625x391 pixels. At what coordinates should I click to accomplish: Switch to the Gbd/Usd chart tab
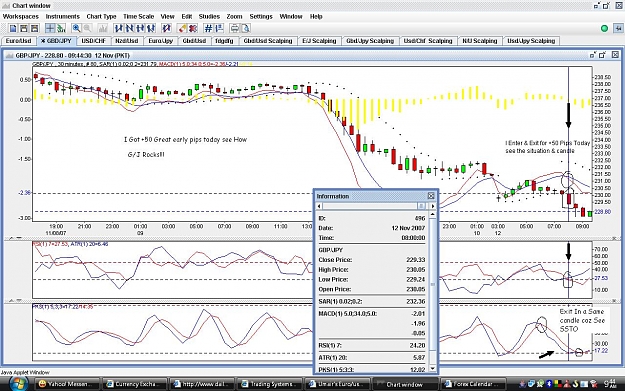click(194, 41)
